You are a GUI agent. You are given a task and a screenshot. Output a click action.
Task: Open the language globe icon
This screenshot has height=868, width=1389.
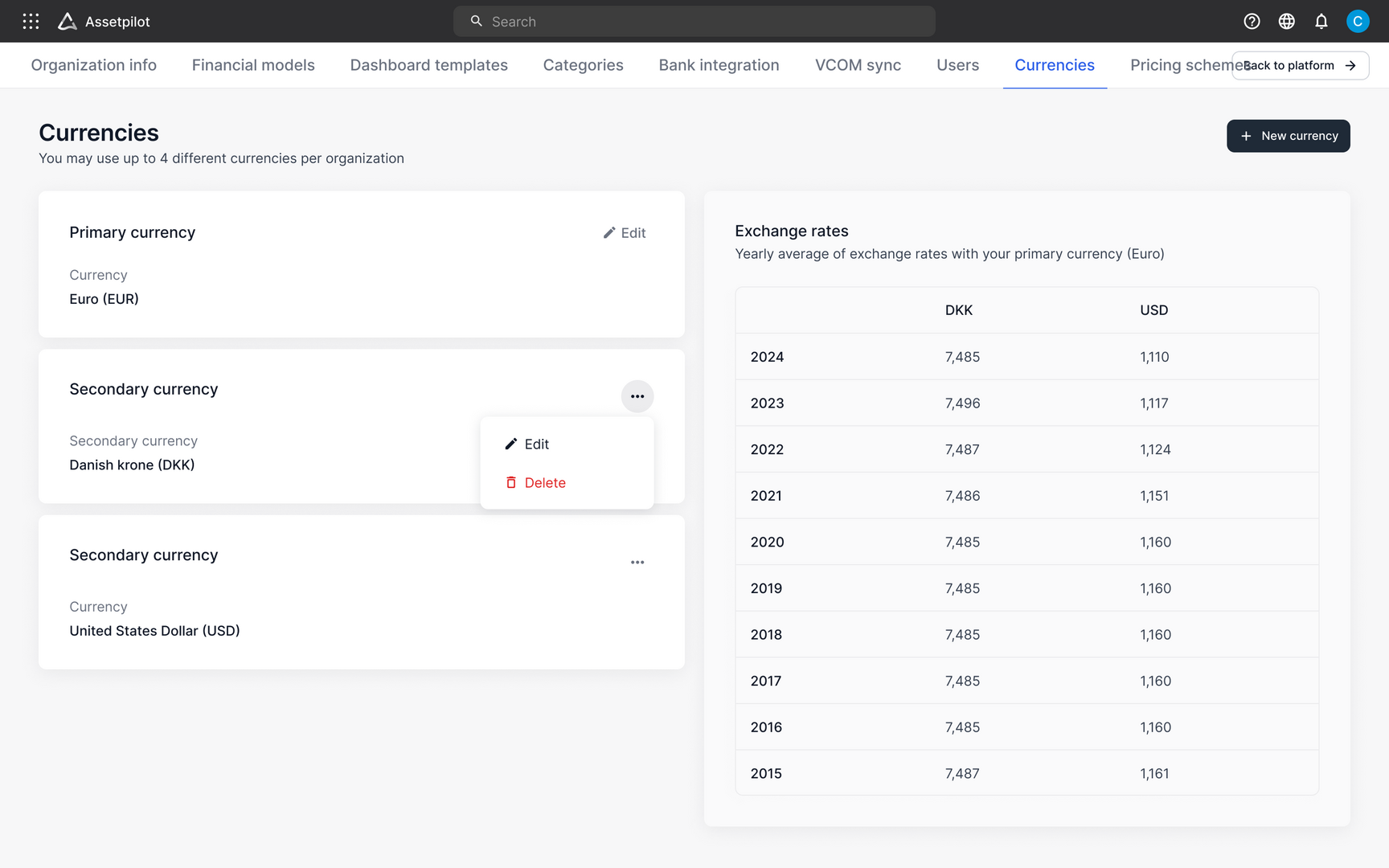[1287, 22]
